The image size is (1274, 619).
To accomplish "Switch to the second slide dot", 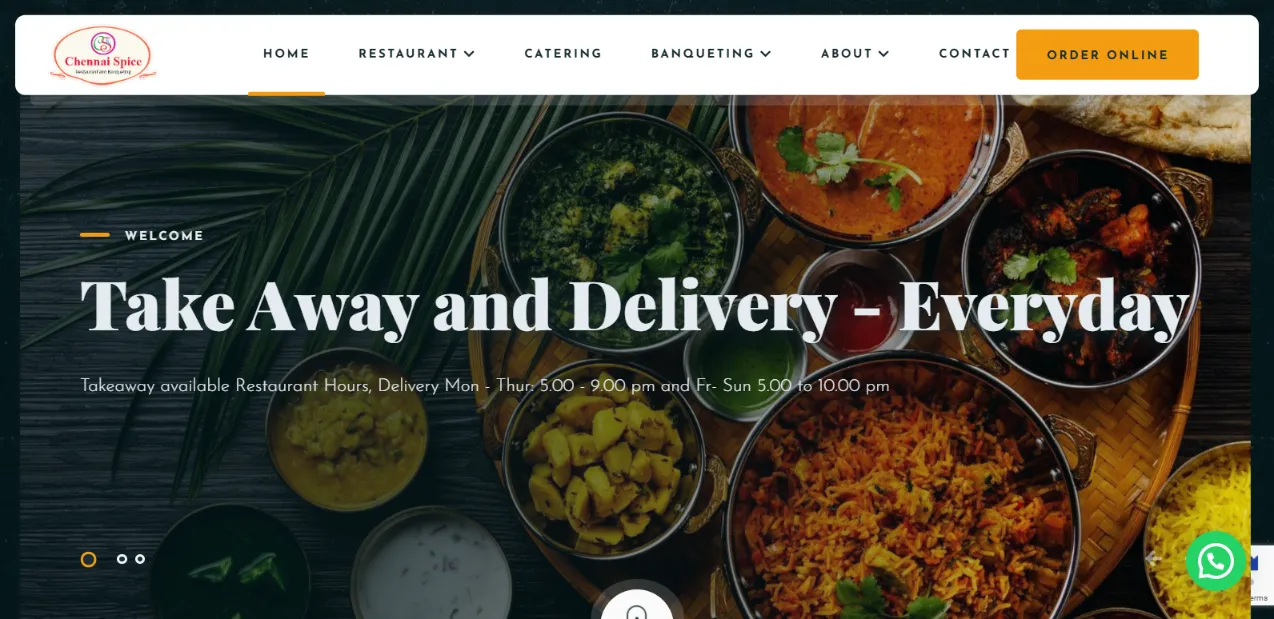I will tap(122, 559).
